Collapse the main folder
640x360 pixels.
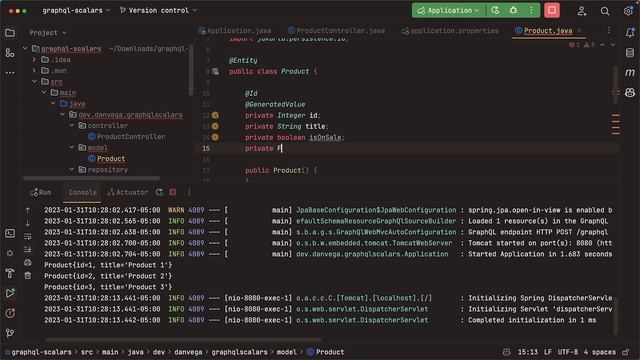tap(44, 93)
